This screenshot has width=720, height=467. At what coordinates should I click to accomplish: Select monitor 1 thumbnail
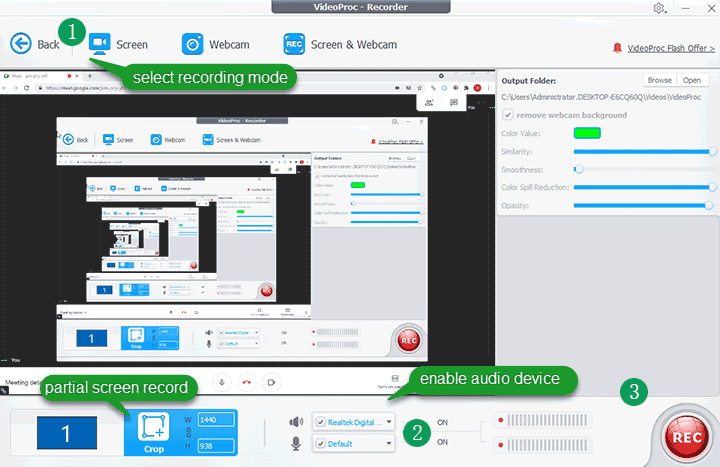click(x=67, y=433)
